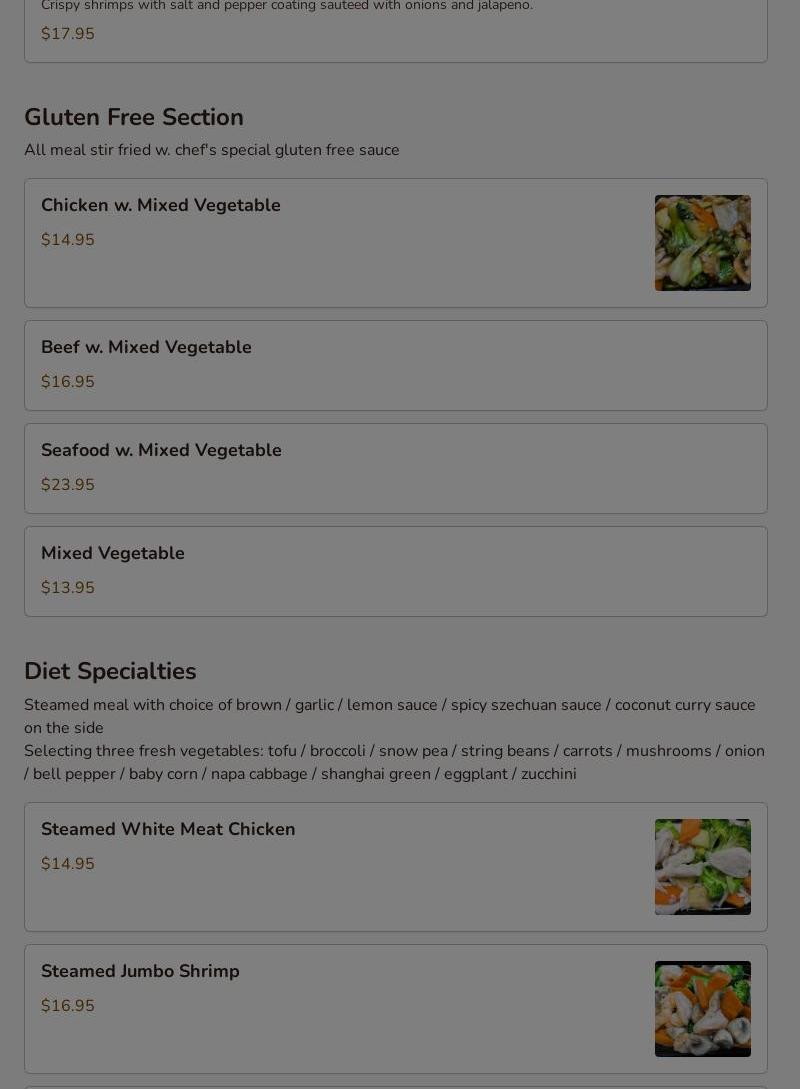Screen dimensions: 800x1089
Task: Click the $13.95 Mixed Vegetable price
Action: (68, 588)
